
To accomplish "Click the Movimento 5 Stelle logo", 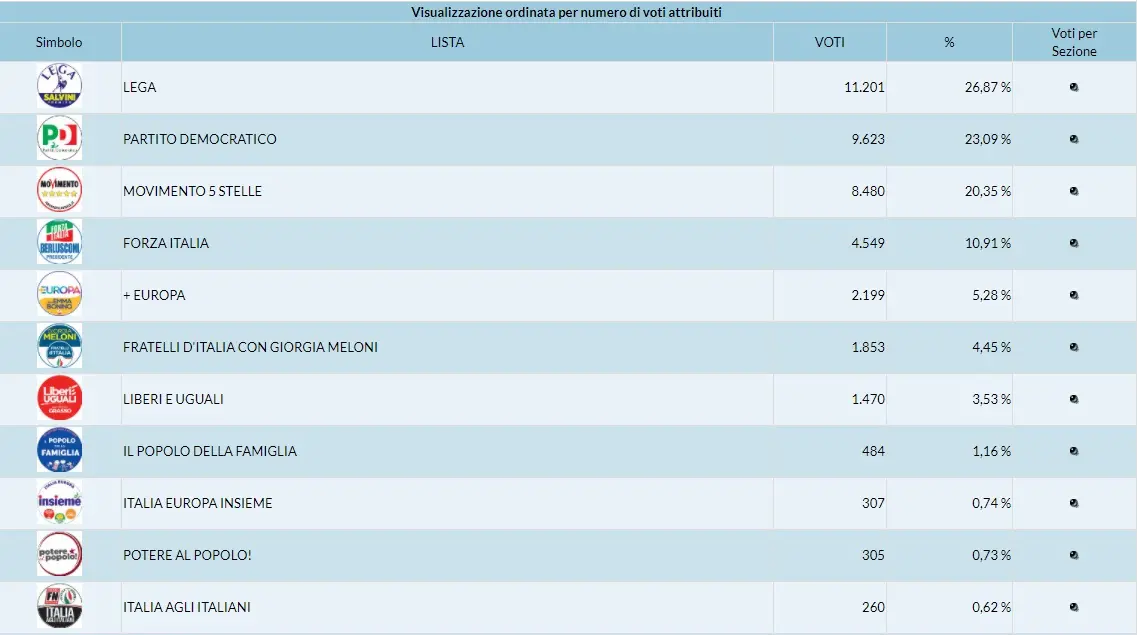I will tap(59, 190).
